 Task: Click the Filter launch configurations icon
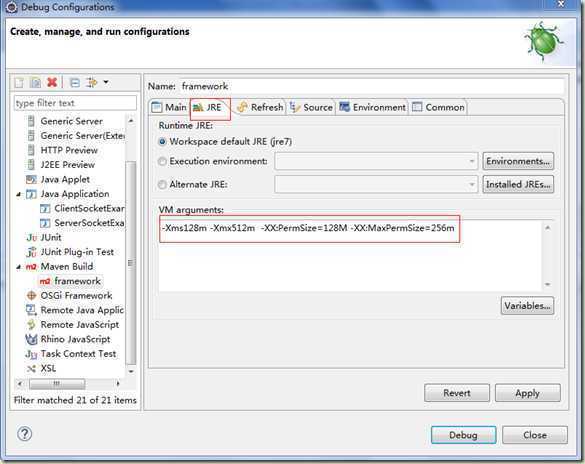[91, 82]
